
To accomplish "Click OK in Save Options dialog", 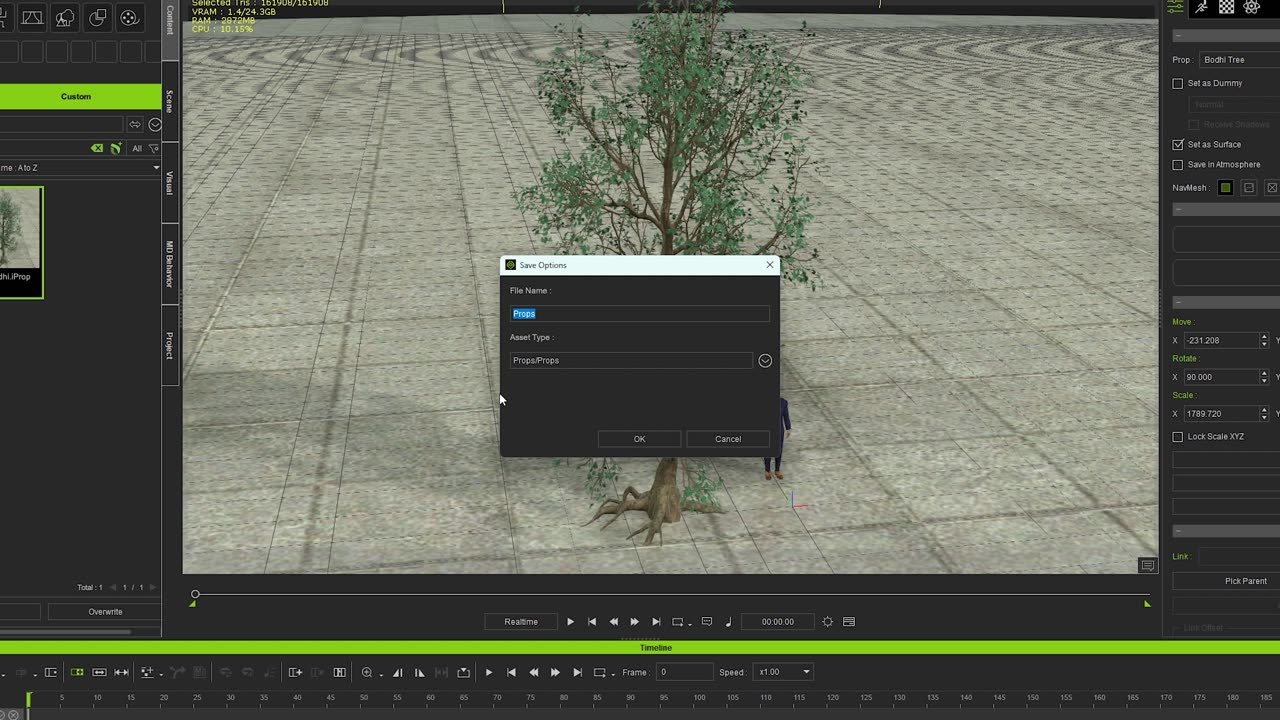I will [640, 439].
